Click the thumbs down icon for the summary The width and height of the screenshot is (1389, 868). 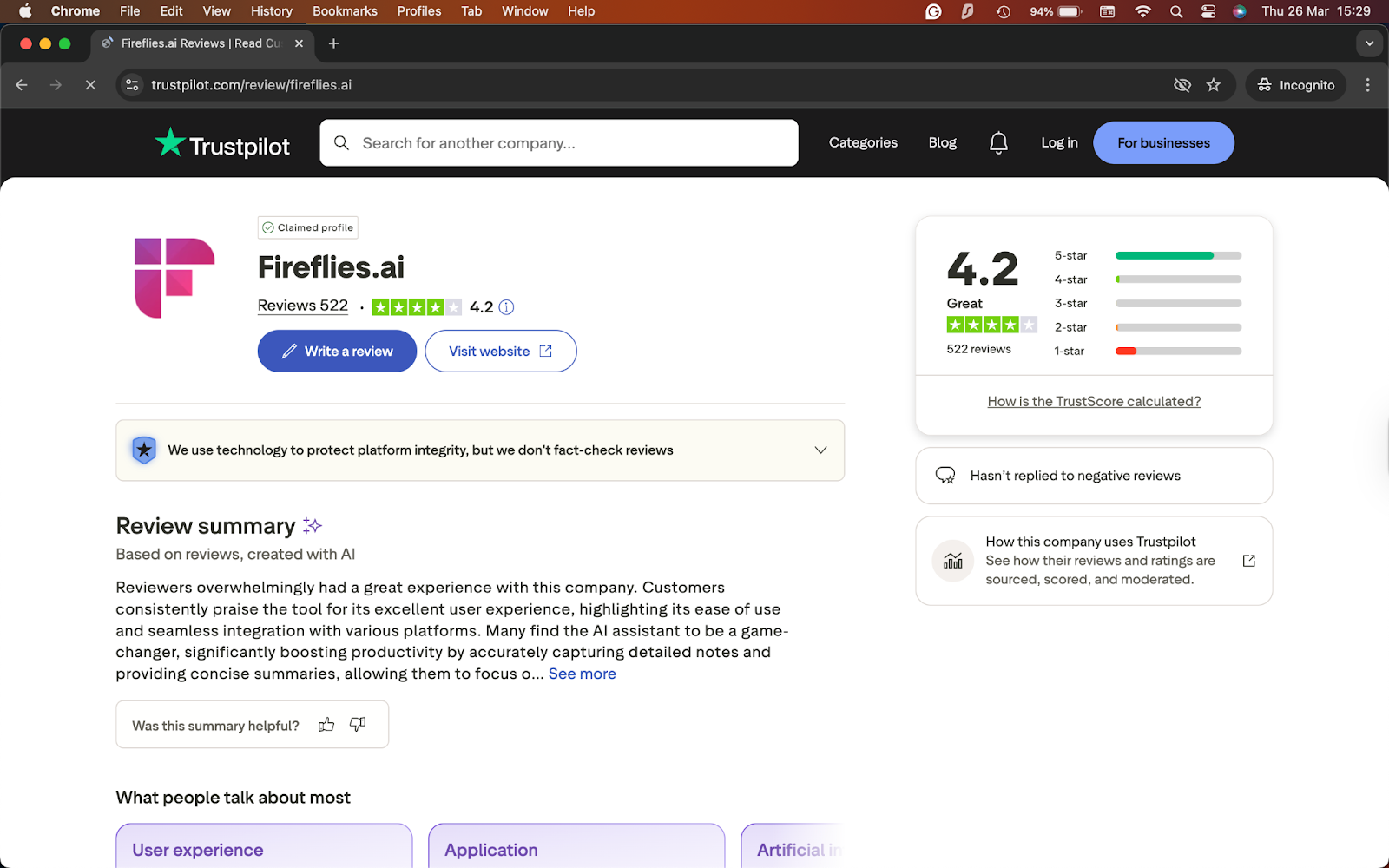click(358, 725)
